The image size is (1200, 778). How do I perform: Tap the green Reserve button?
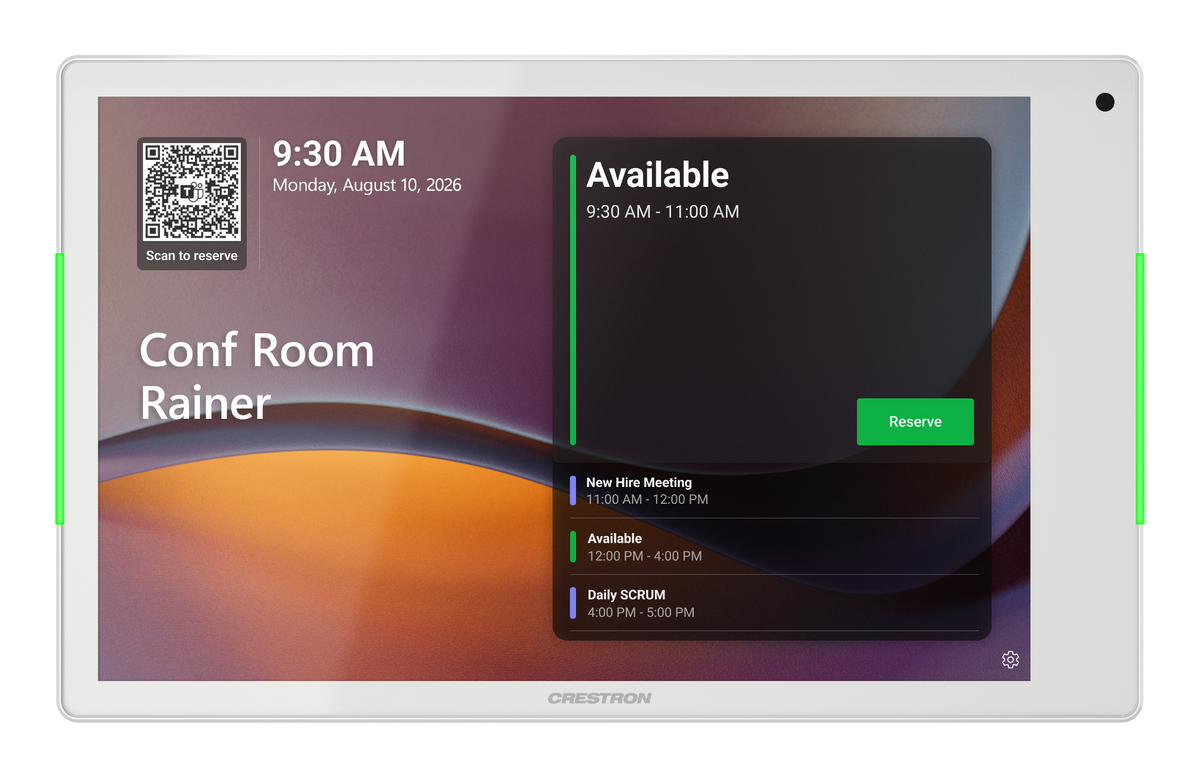915,422
